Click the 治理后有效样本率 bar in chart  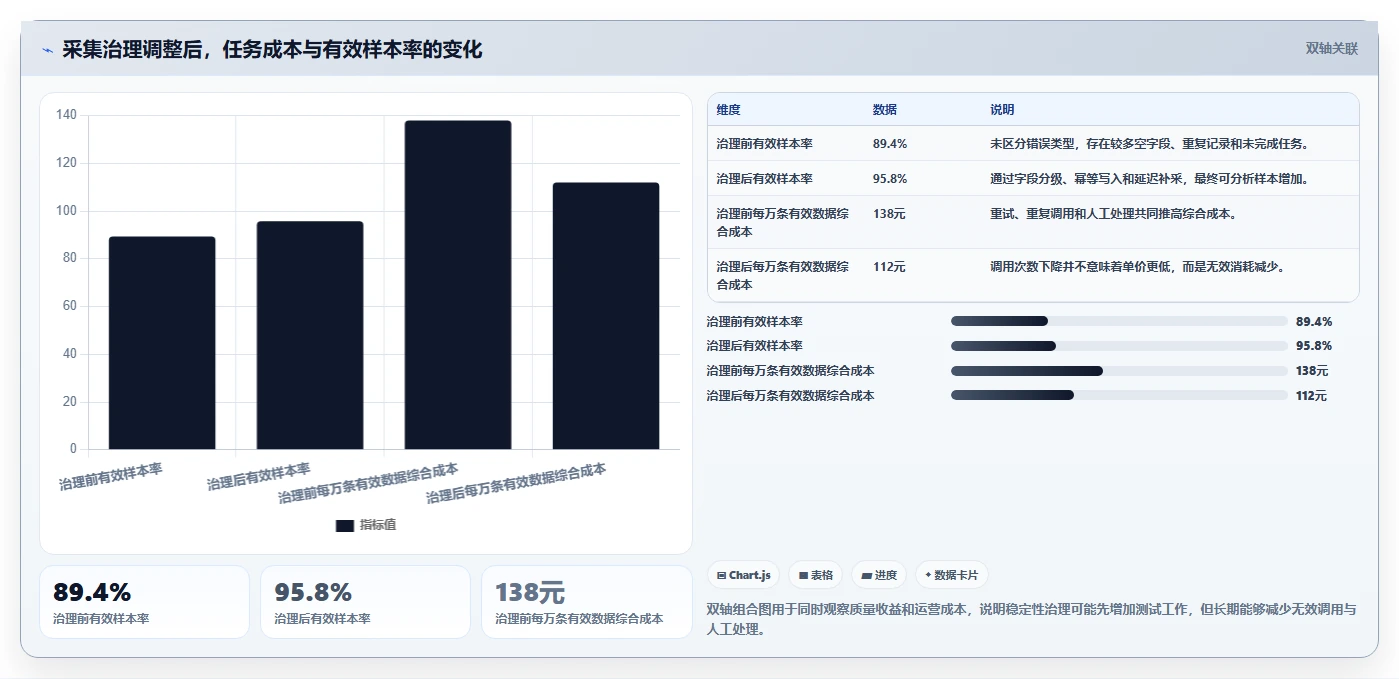click(x=310, y=335)
